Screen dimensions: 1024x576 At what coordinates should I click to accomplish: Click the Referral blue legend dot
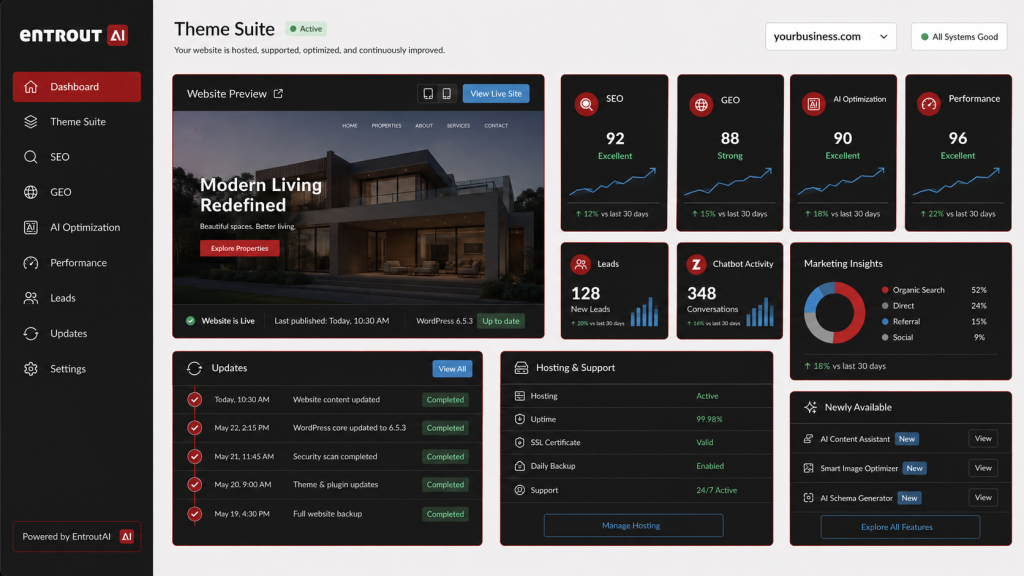tap(885, 321)
